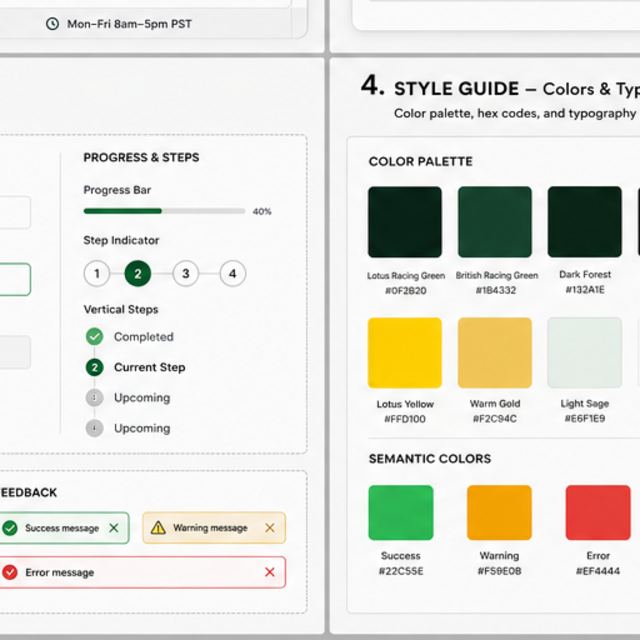Click the first Upcoming step gray circle
The image size is (640, 640).
tap(94, 398)
